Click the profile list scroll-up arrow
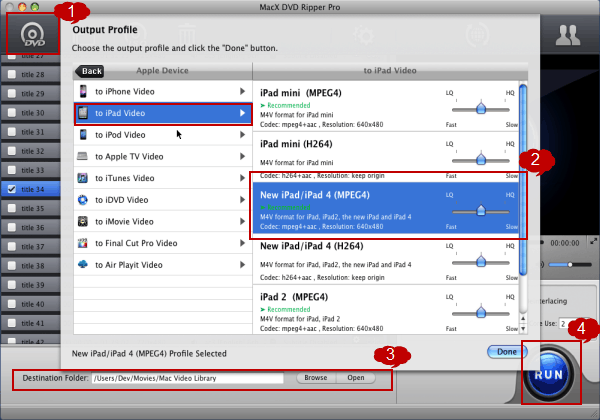This screenshot has width=600, height=420. 523,319
